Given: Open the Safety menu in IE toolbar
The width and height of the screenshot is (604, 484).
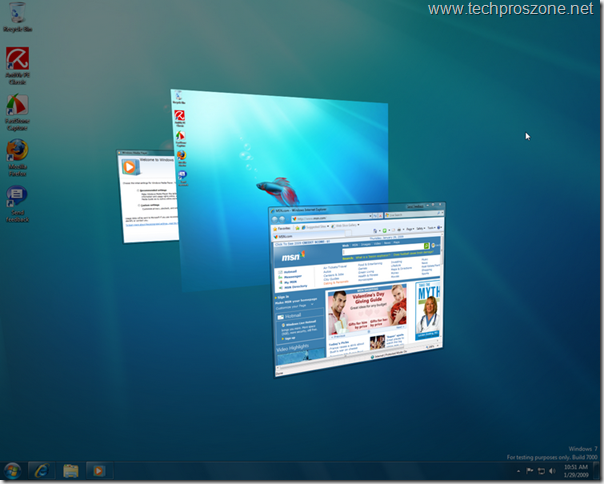Looking at the screenshot, I should pyautogui.click(x=421, y=228).
